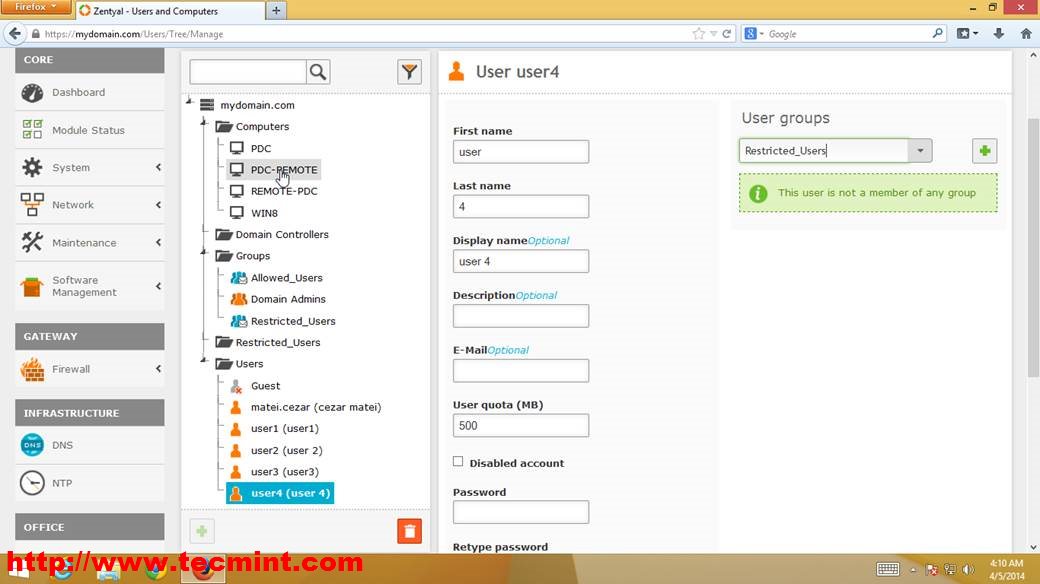Open the User groups dropdown arrow
The image size is (1040, 584).
pyautogui.click(x=920, y=151)
